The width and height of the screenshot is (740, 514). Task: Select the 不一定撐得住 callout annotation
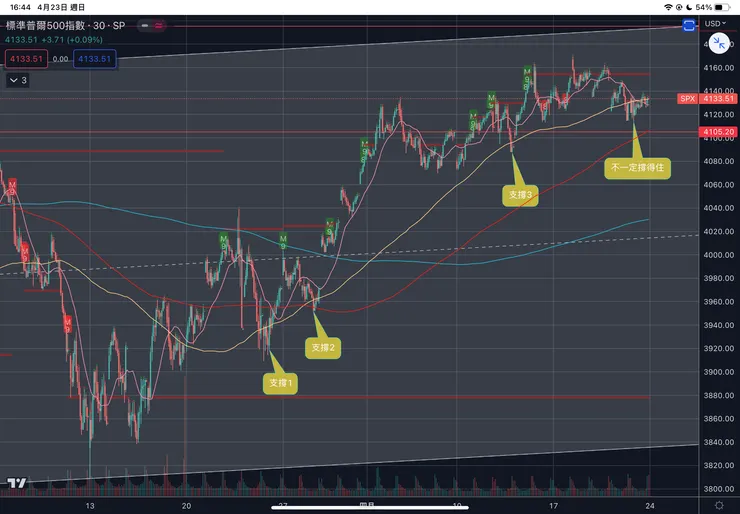point(637,168)
